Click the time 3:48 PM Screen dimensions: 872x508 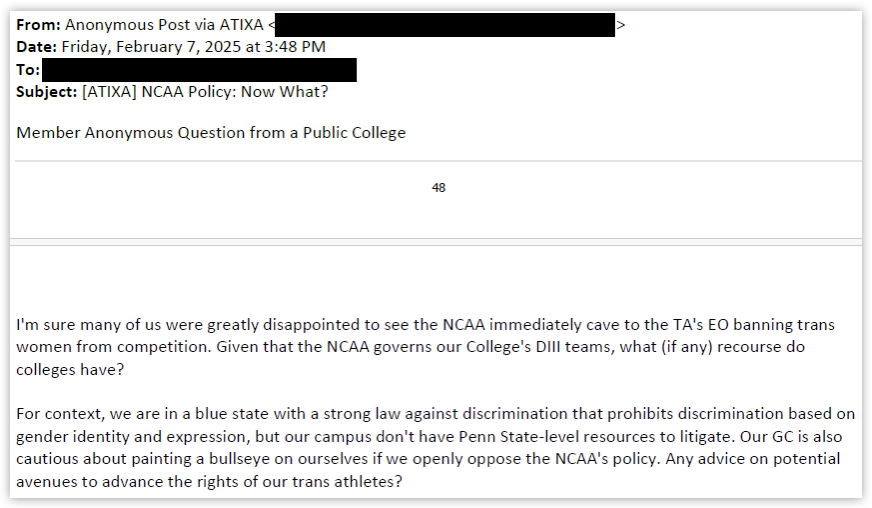(295, 47)
